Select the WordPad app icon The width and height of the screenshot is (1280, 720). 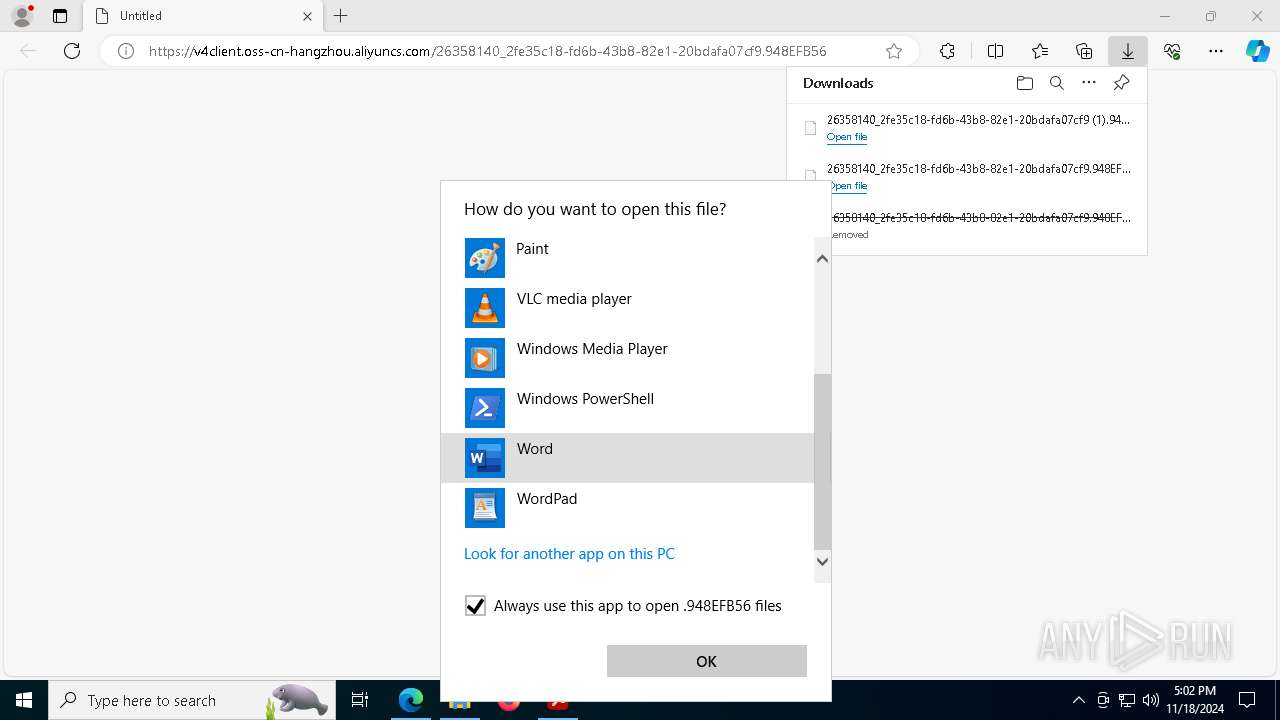(x=485, y=508)
